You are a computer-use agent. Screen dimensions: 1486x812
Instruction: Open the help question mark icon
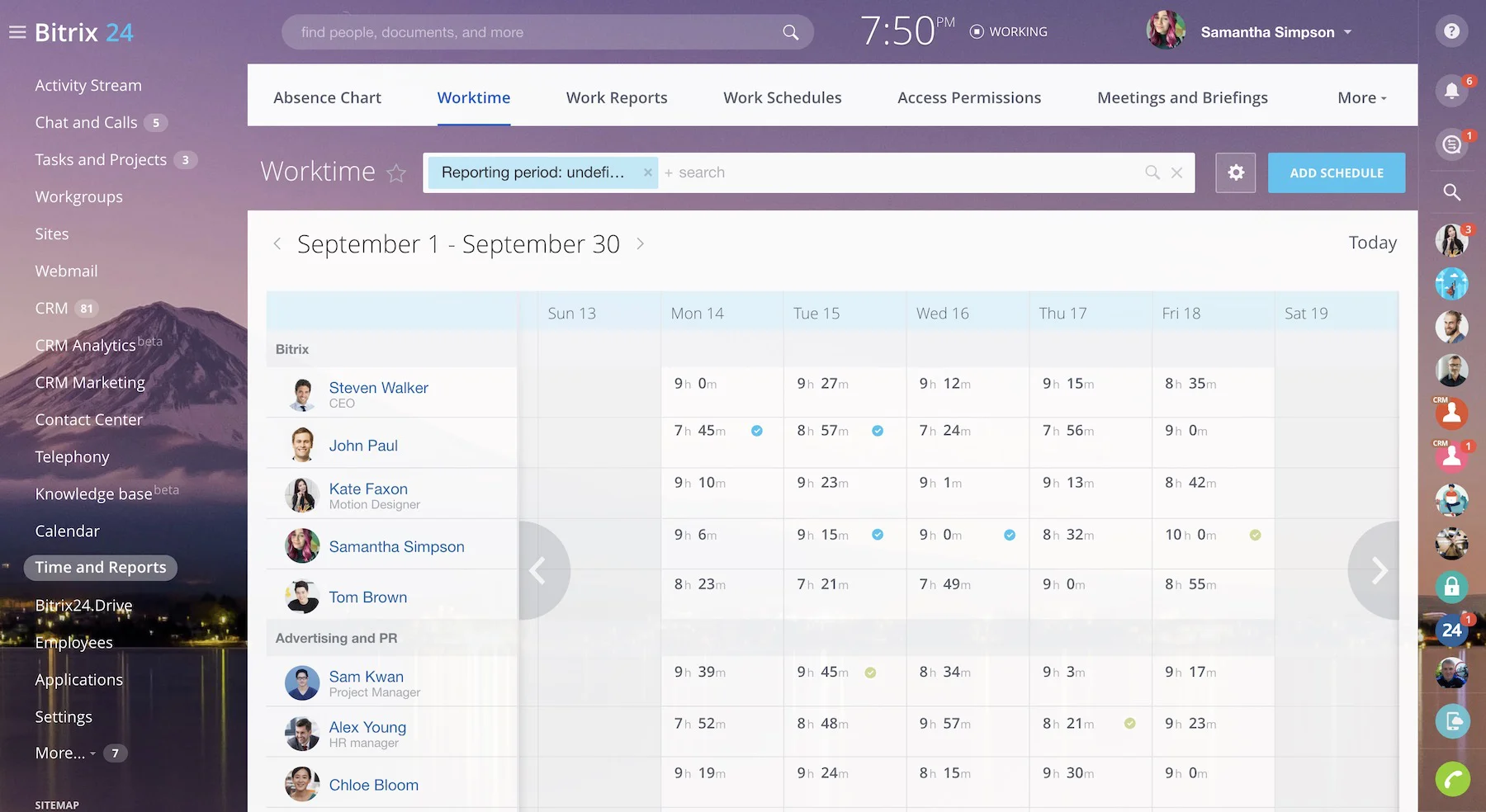click(x=1451, y=31)
